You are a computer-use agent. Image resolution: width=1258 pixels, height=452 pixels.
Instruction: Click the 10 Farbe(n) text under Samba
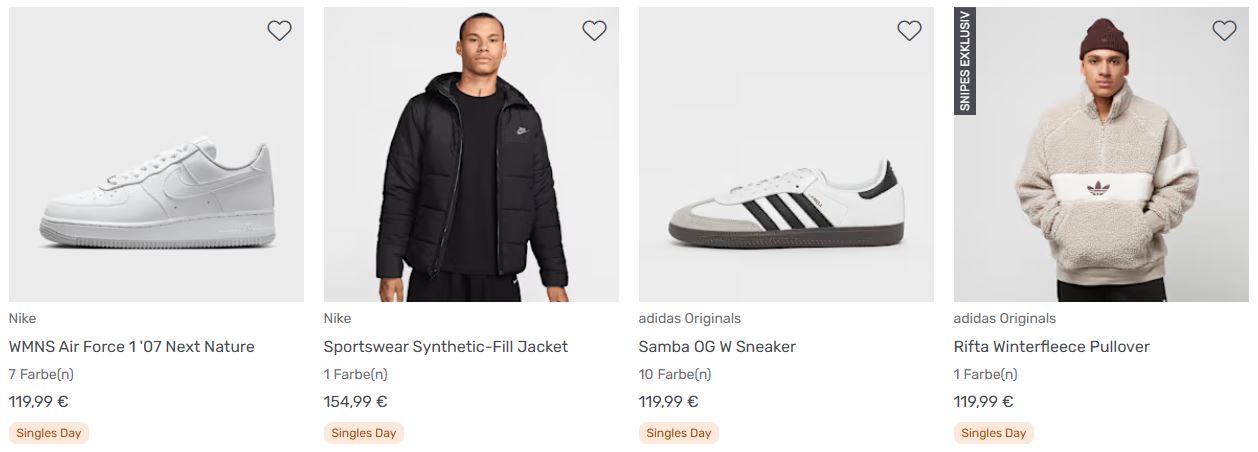pos(675,375)
